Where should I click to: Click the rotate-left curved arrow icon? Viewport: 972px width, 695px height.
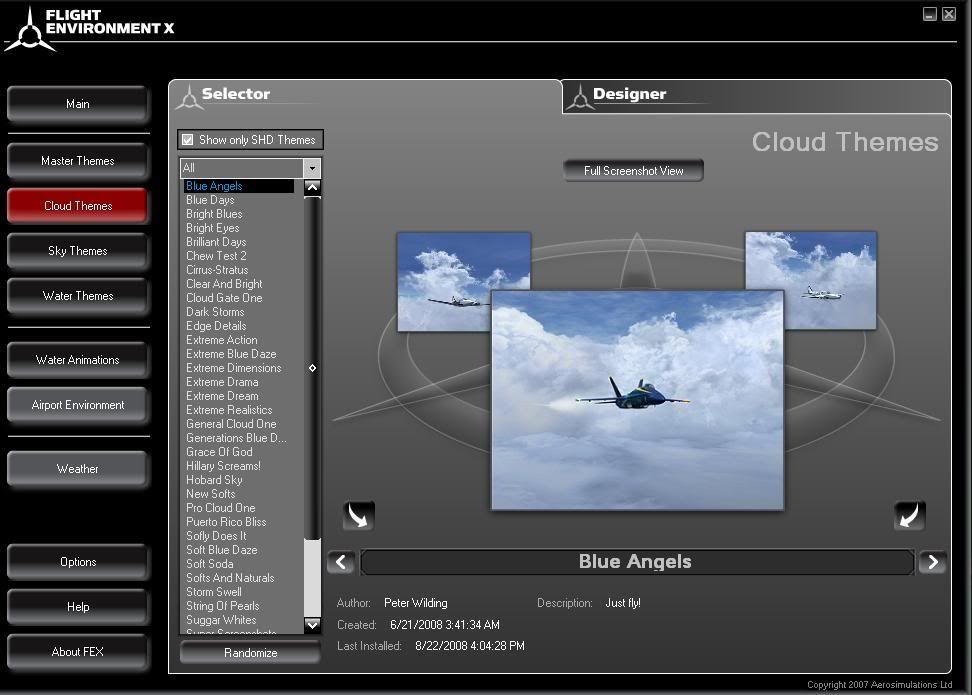point(358,516)
